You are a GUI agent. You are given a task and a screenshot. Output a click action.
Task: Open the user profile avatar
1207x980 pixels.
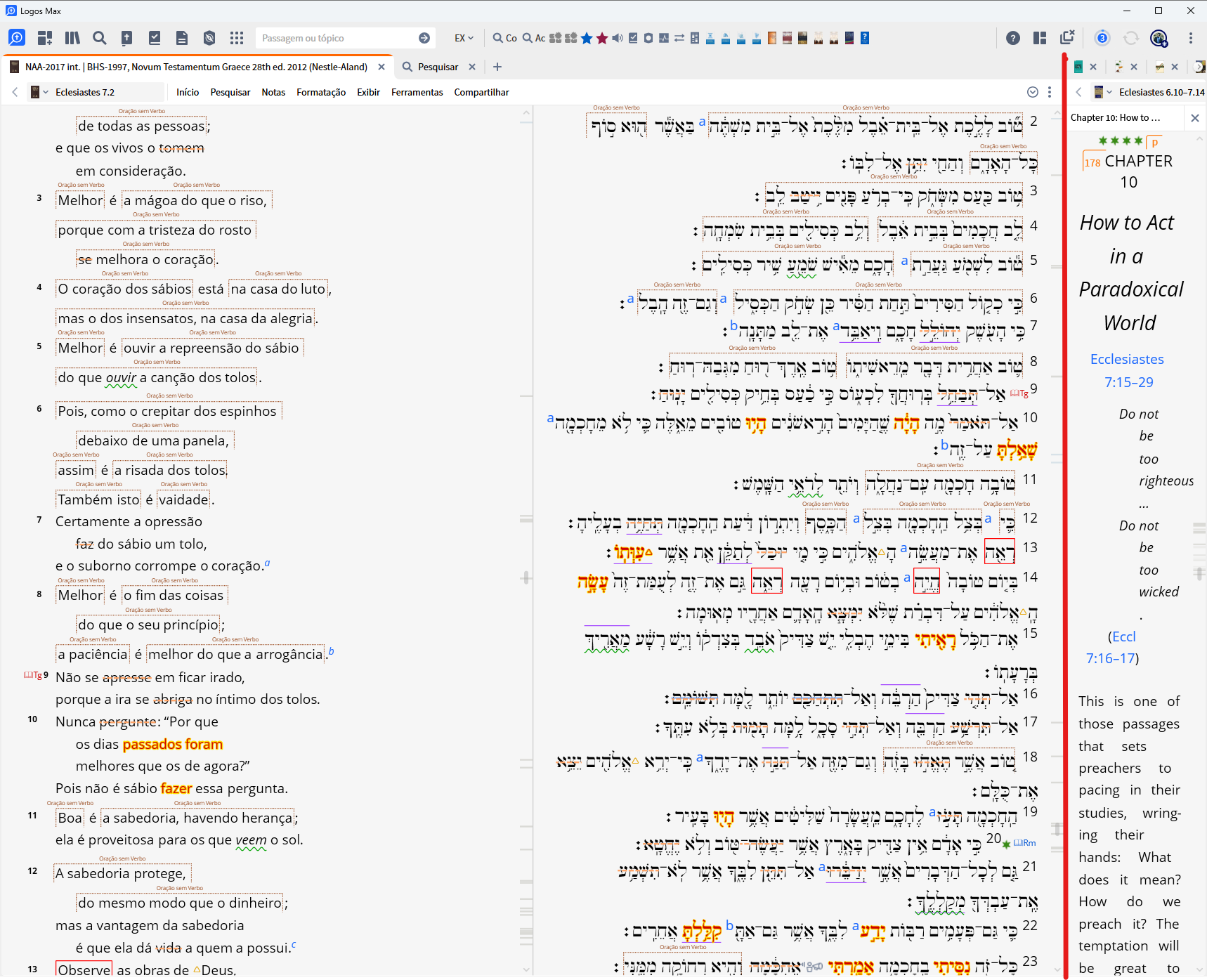point(1159,38)
